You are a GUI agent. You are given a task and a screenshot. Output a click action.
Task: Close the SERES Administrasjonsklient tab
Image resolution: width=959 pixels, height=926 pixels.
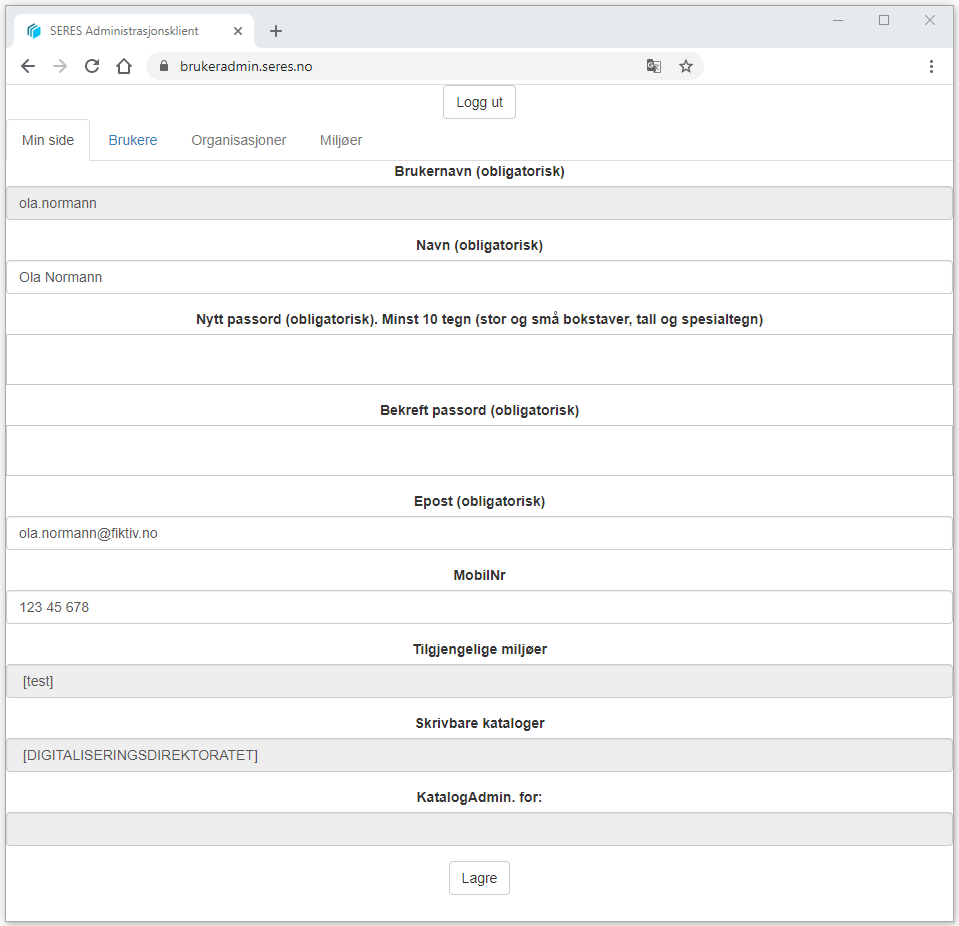[x=238, y=31]
